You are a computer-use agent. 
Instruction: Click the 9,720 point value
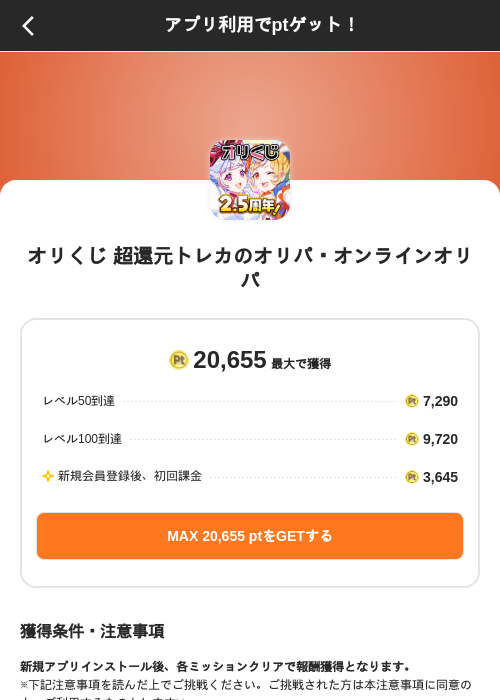(x=440, y=439)
